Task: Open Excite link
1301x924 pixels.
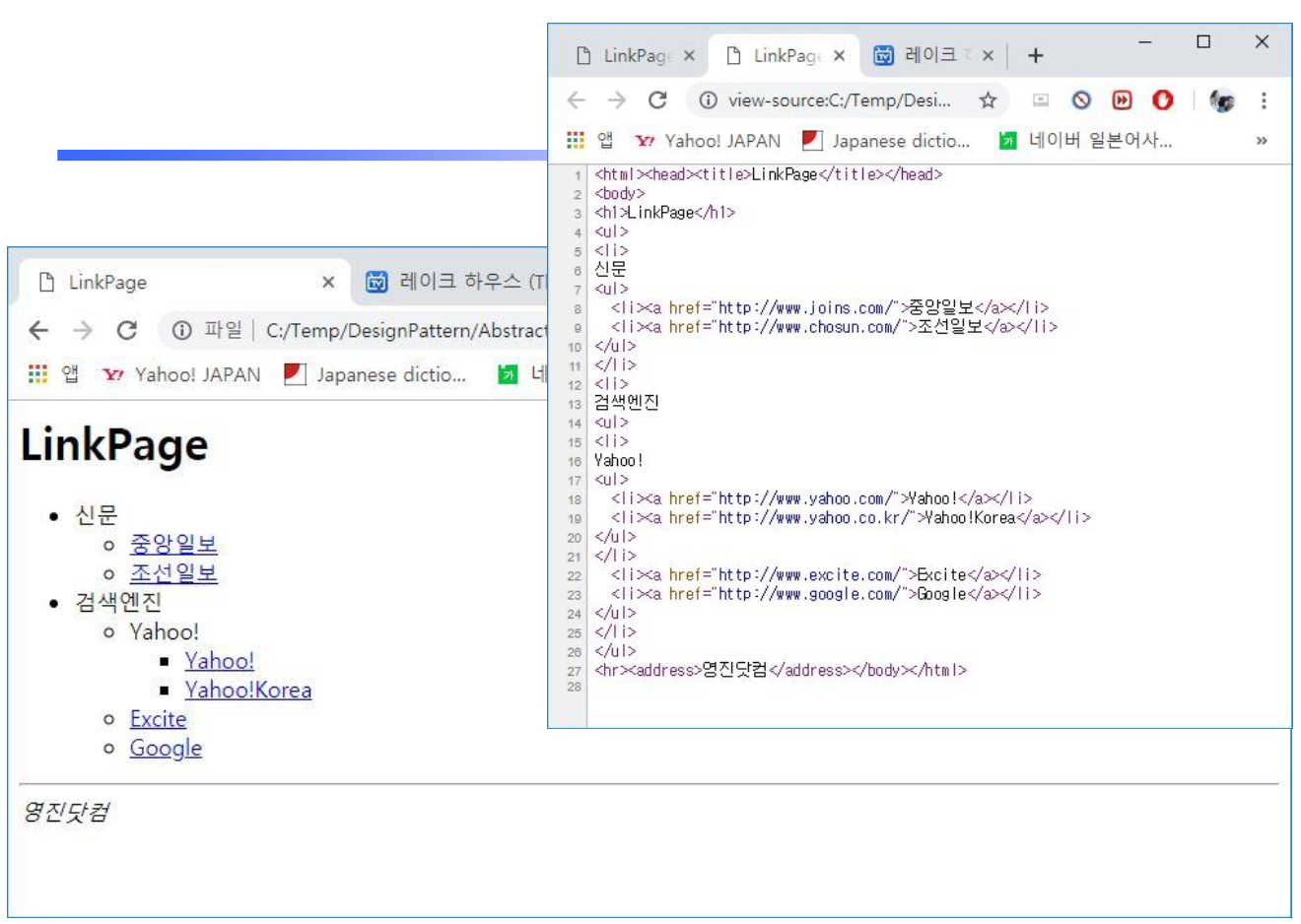Action: click(158, 719)
